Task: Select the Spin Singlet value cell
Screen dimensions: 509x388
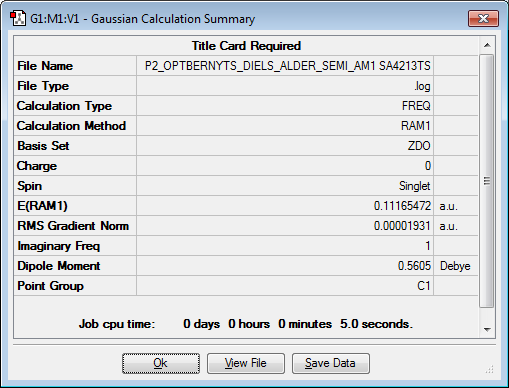Action: click(285, 186)
